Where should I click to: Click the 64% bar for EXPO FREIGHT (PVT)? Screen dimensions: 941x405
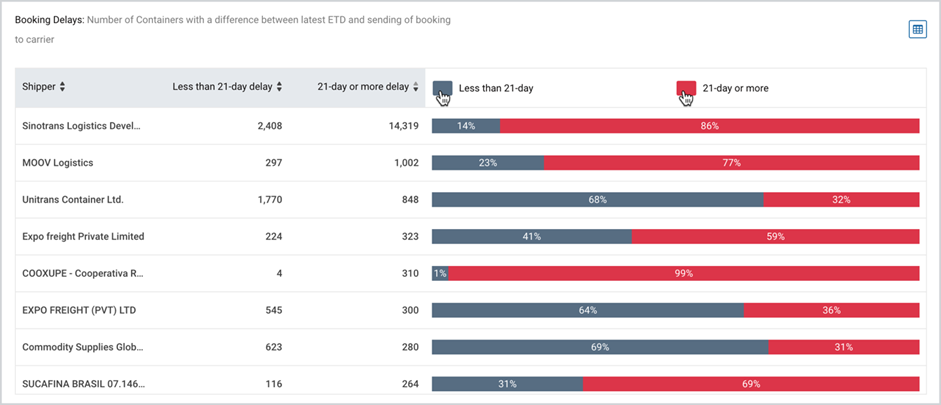[x=588, y=310]
